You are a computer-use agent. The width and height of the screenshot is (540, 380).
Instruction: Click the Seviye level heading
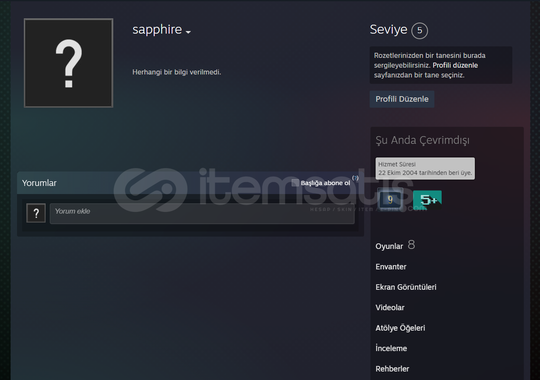tap(388, 30)
